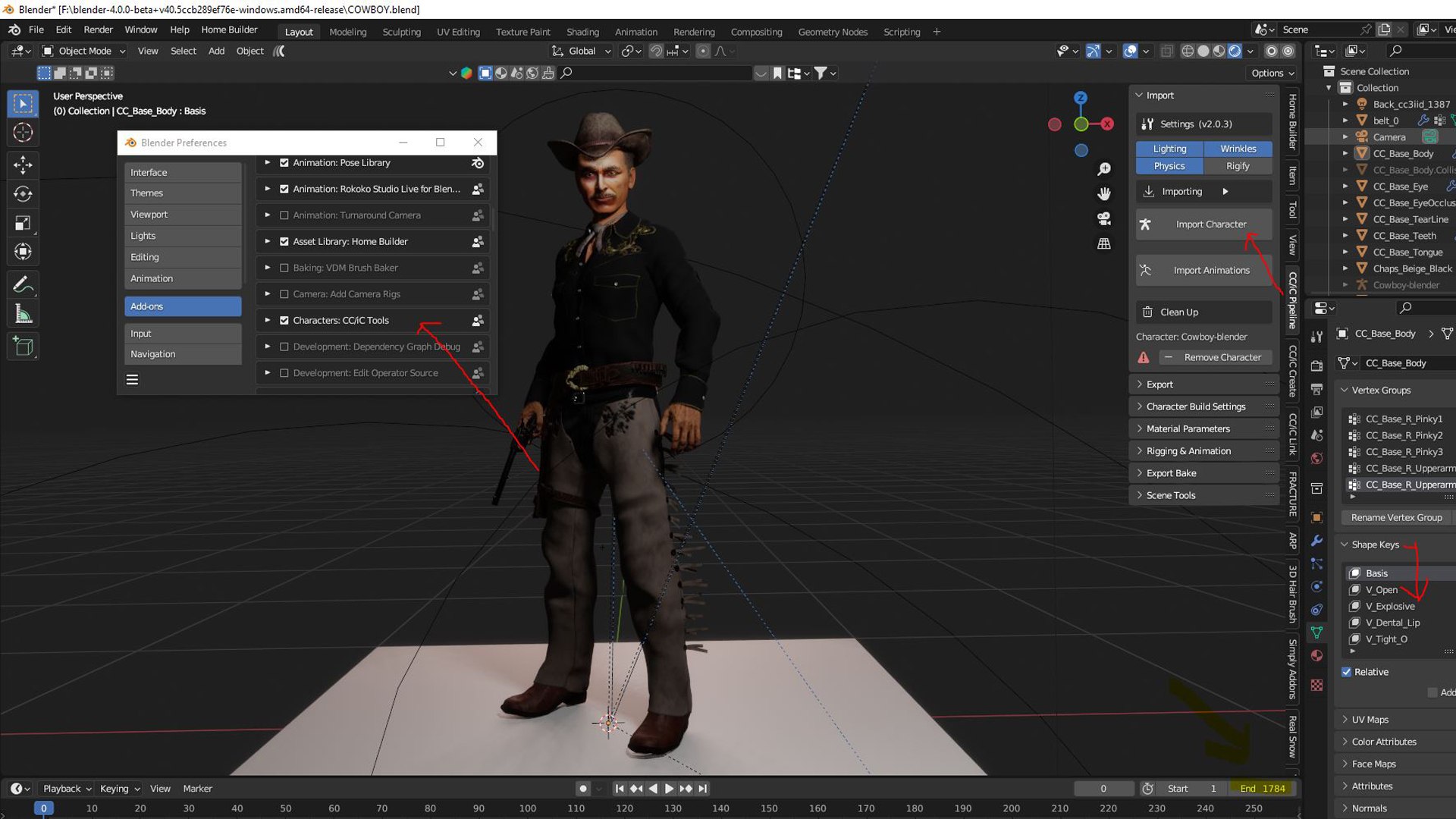Image resolution: width=1456 pixels, height=819 pixels.
Task: Toggle X-ray display button
Action: [x=1167, y=51]
